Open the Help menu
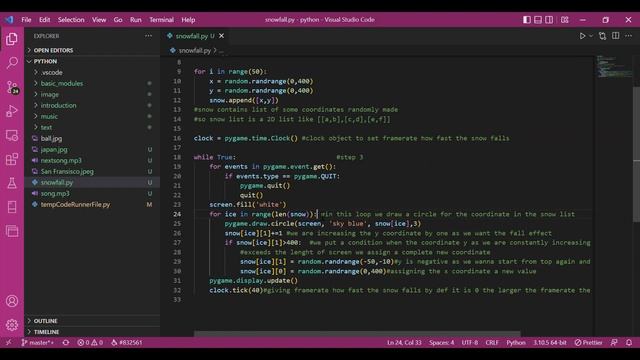 (188, 20)
